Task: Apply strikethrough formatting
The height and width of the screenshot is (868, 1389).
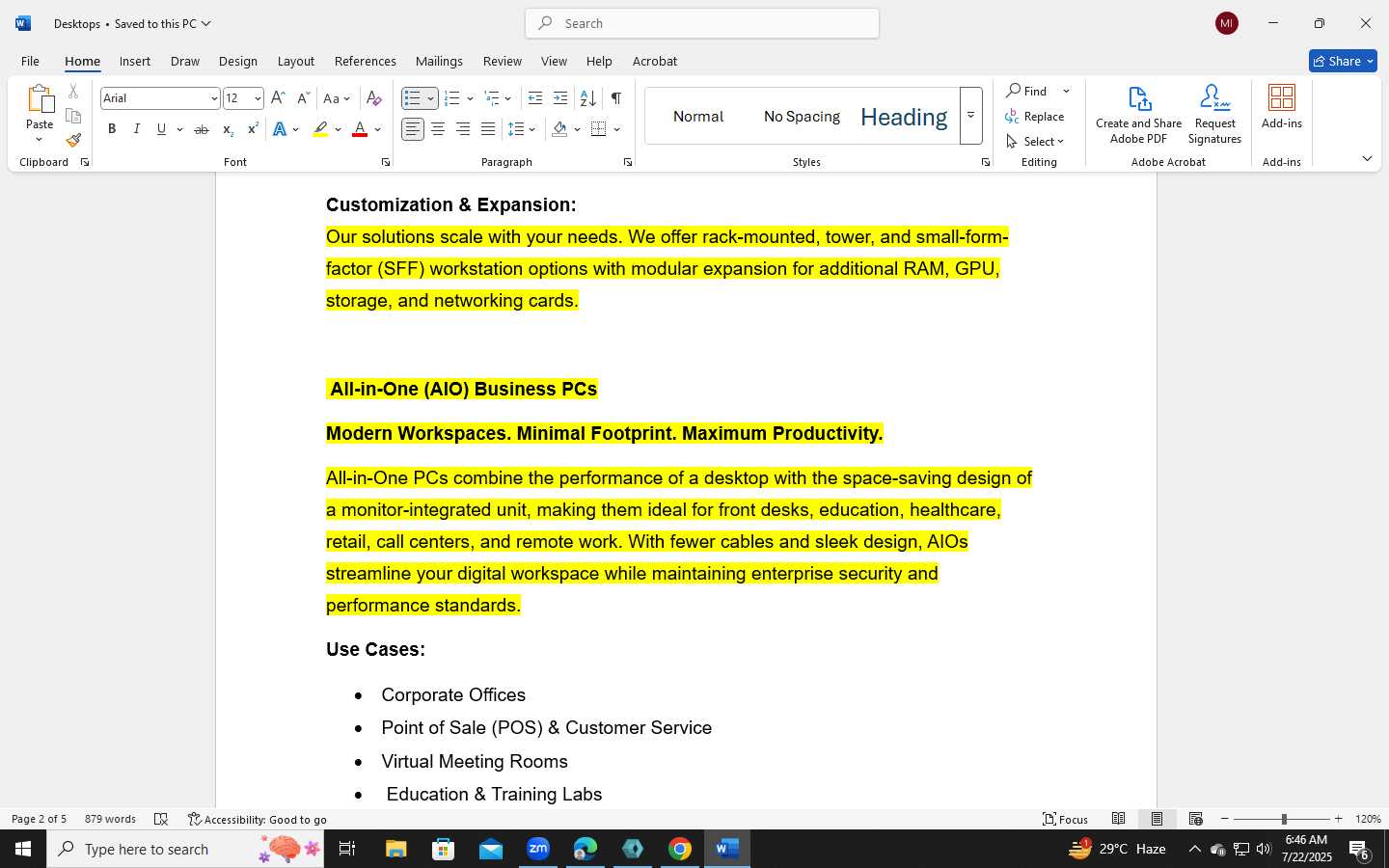Action: pyautogui.click(x=202, y=129)
